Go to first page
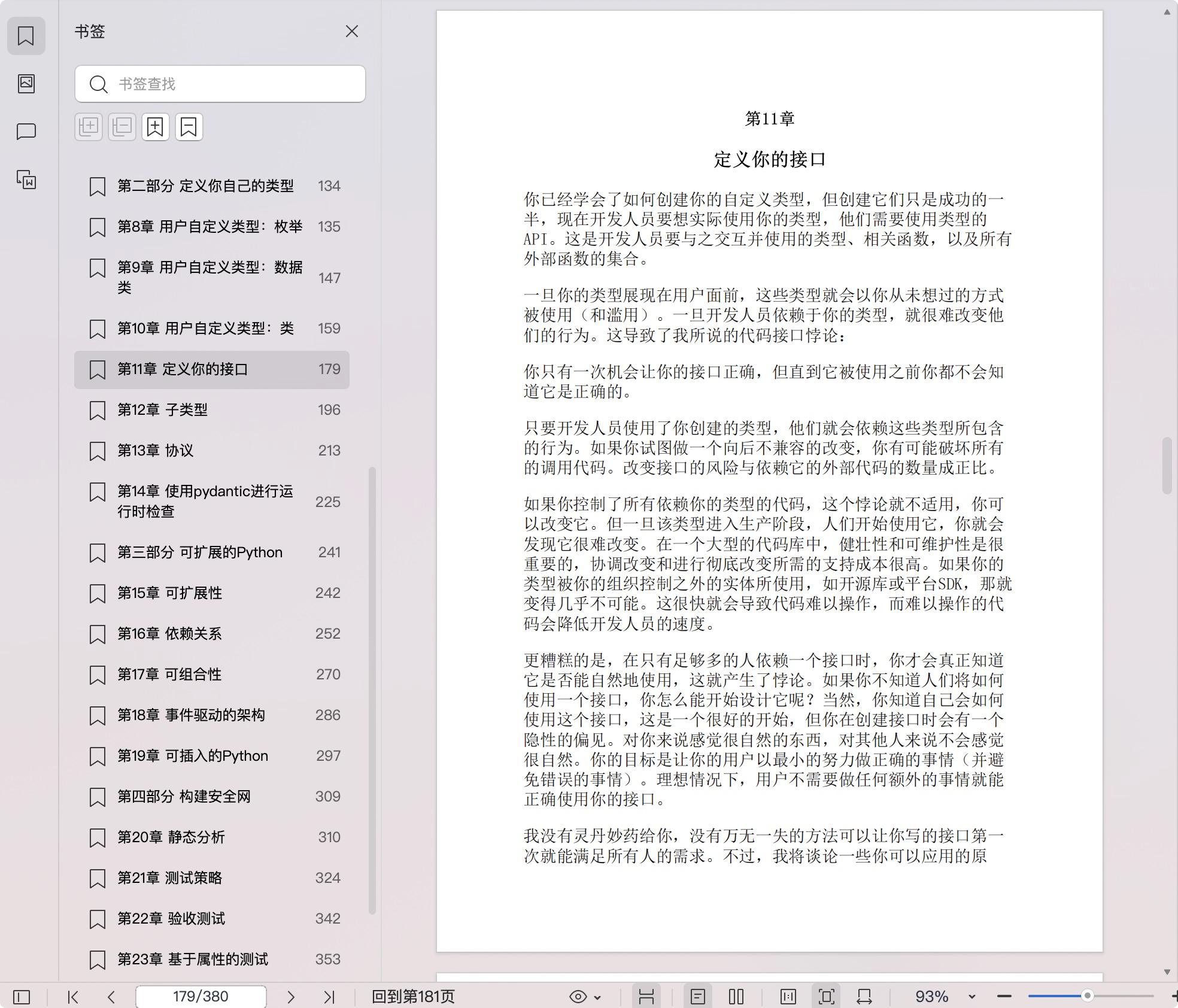1178x1008 pixels. point(73,997)
